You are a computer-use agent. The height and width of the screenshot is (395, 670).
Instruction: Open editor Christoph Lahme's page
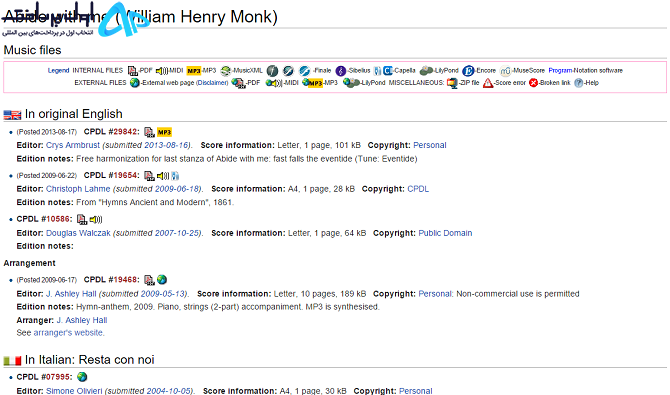(x=78, y=189)
